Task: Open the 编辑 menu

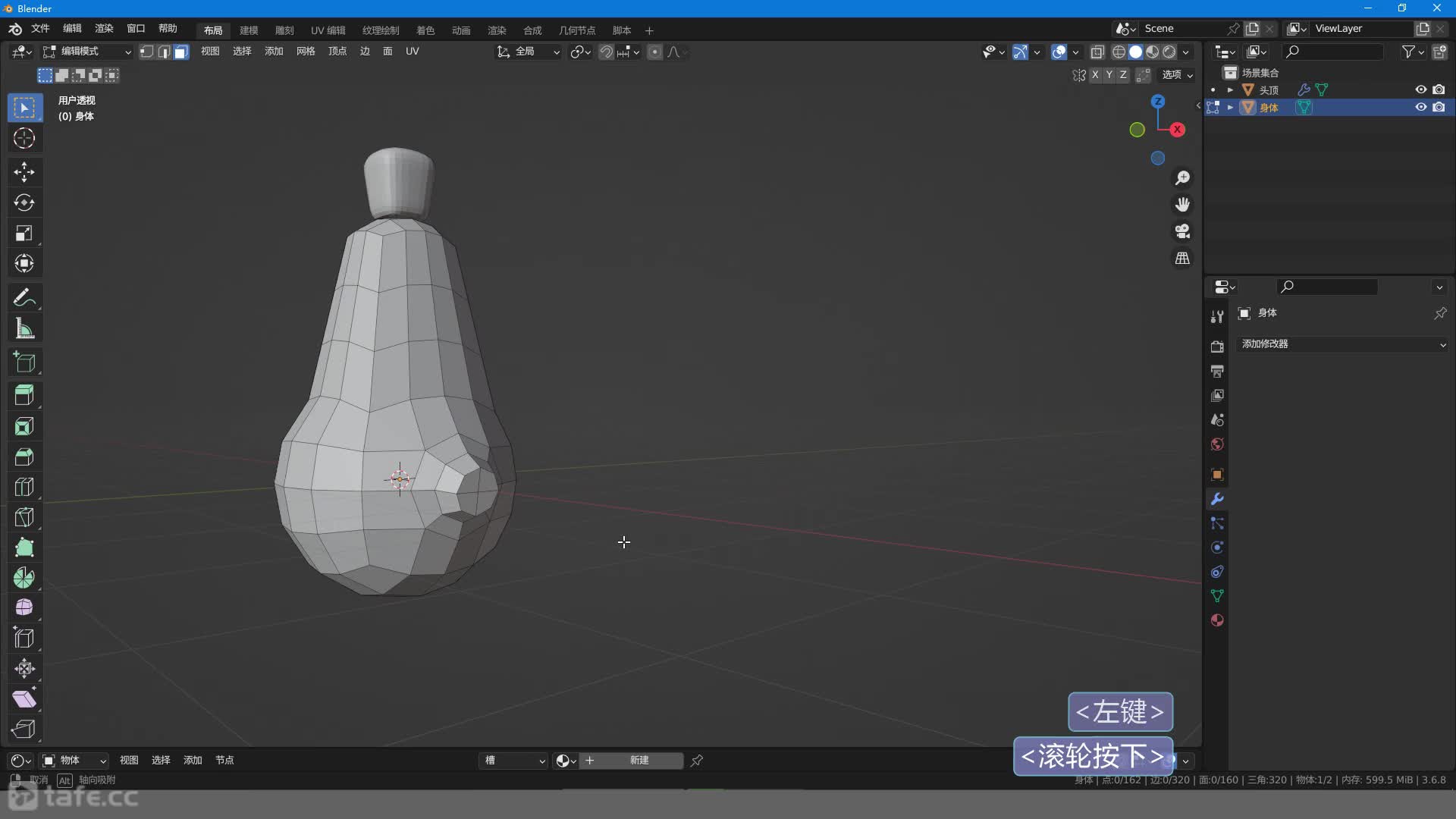Action: pos(72,29)
